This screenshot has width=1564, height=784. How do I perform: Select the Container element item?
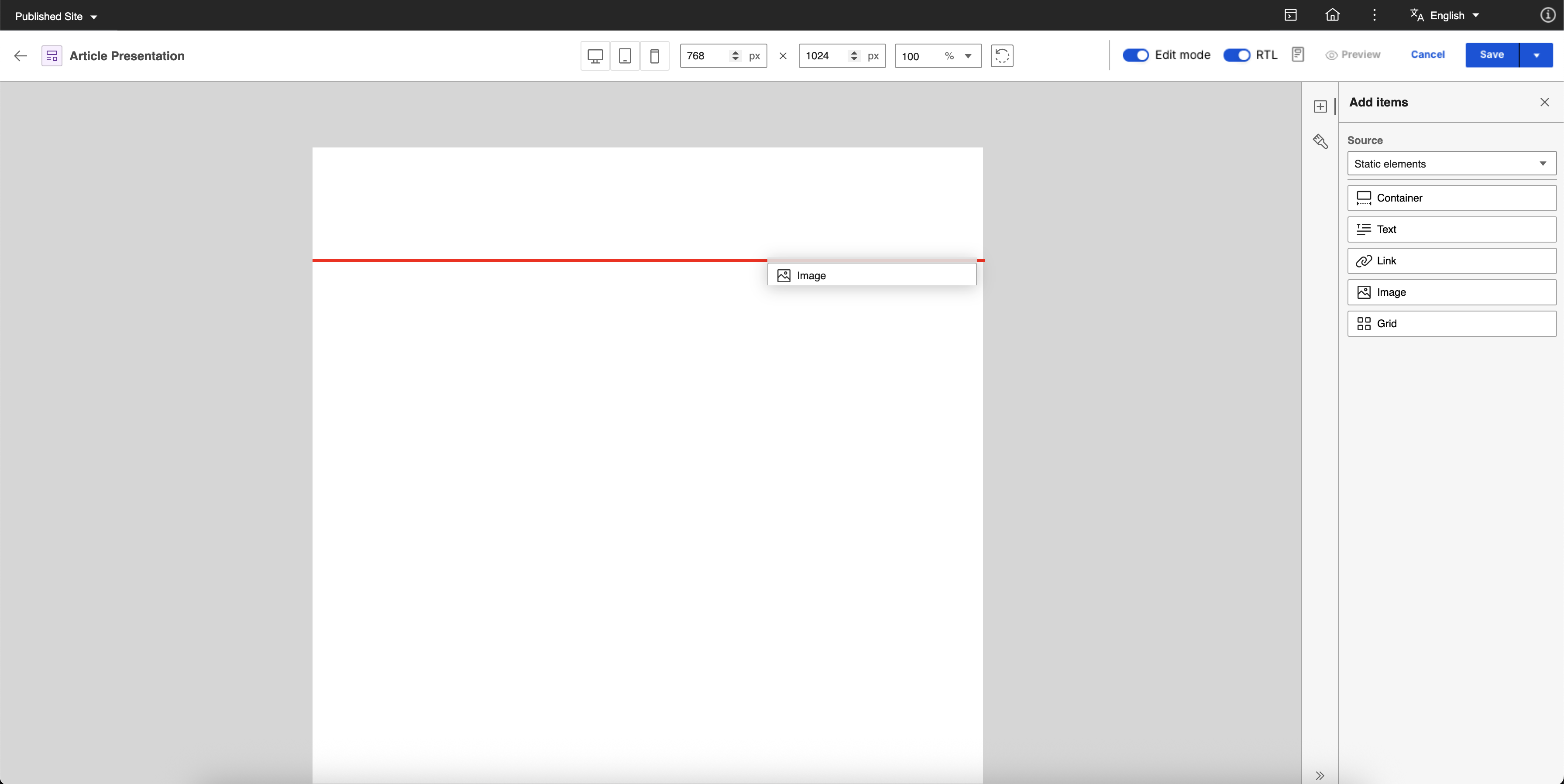pos(1452,198)
